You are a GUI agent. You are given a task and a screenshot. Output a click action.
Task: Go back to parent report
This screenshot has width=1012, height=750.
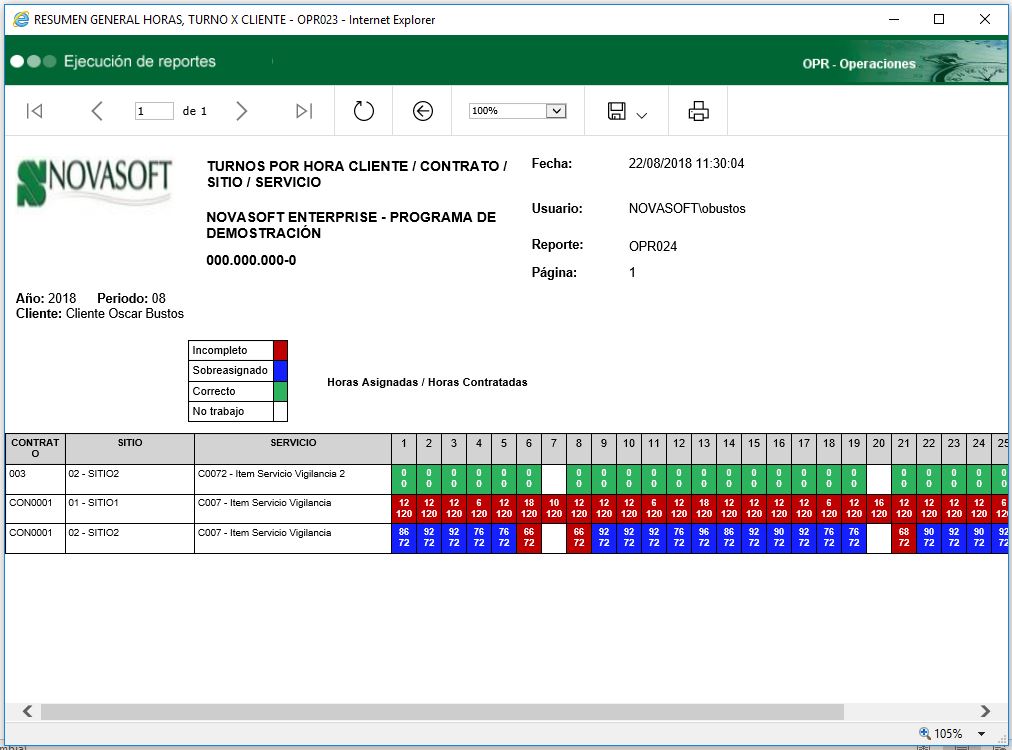pyautogui.click(x=423, y=111)
